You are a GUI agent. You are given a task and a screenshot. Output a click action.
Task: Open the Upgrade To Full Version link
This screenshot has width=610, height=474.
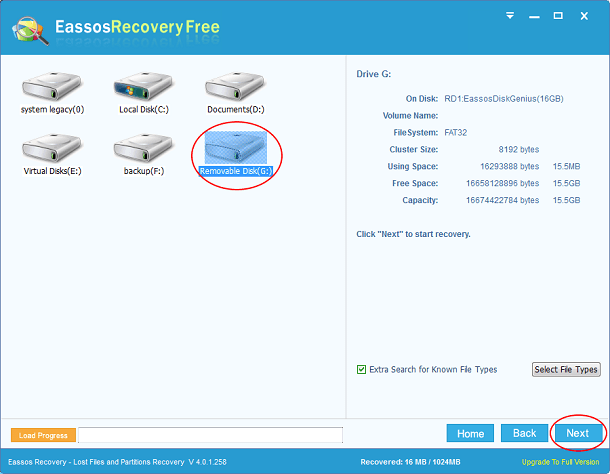click(560, 462)
